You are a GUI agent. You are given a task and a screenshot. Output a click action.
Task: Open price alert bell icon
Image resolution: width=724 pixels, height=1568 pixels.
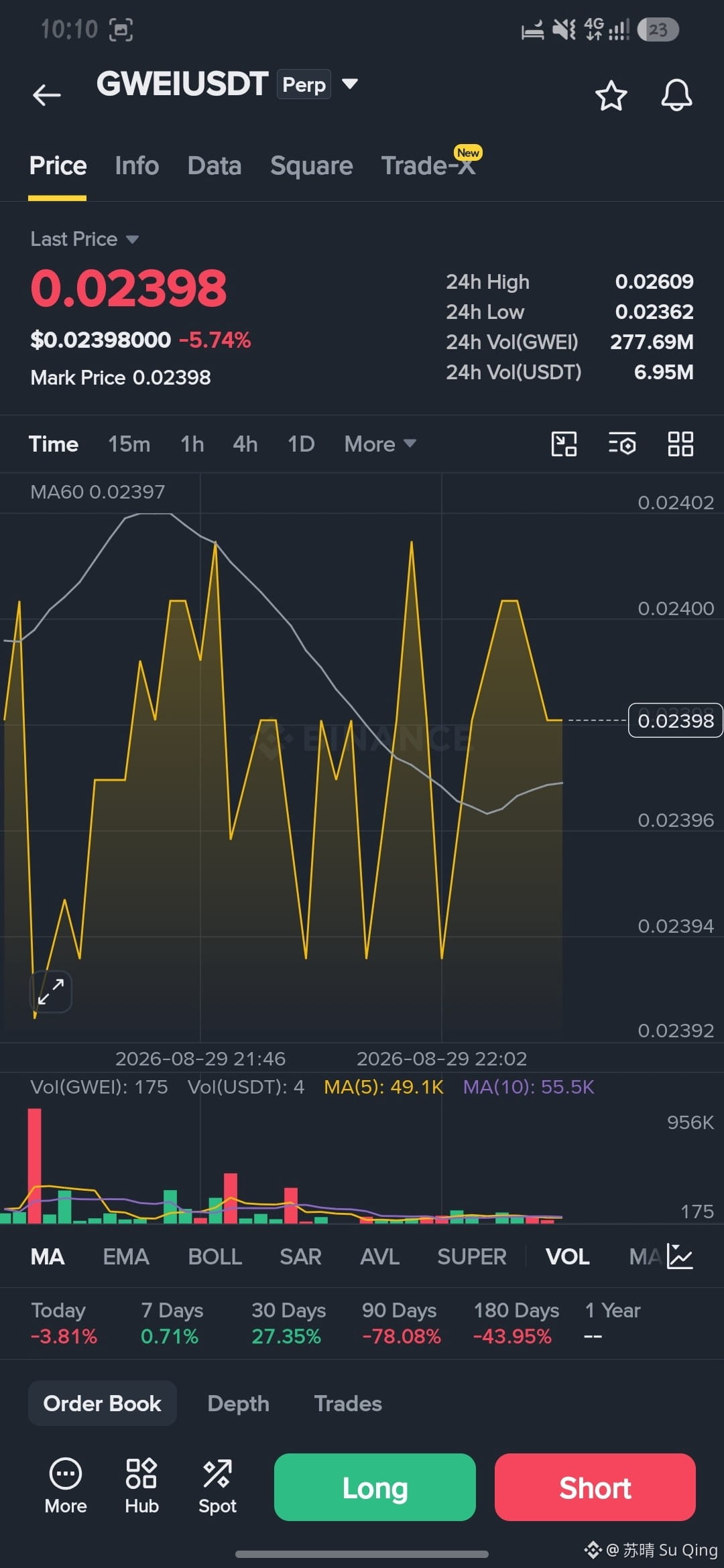tap(676, 95)
